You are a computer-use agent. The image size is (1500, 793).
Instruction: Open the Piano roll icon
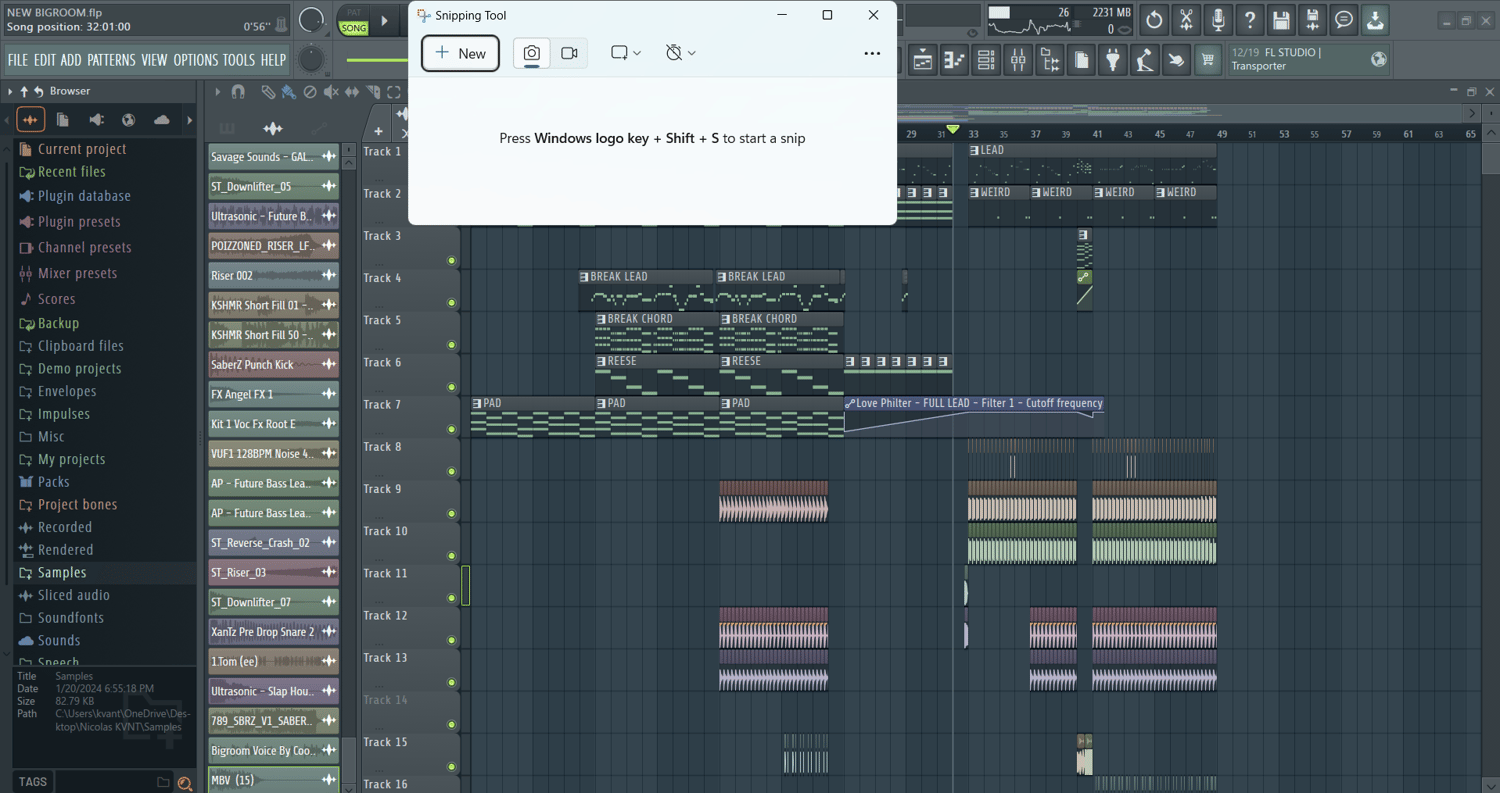click(x=954, y=61)
